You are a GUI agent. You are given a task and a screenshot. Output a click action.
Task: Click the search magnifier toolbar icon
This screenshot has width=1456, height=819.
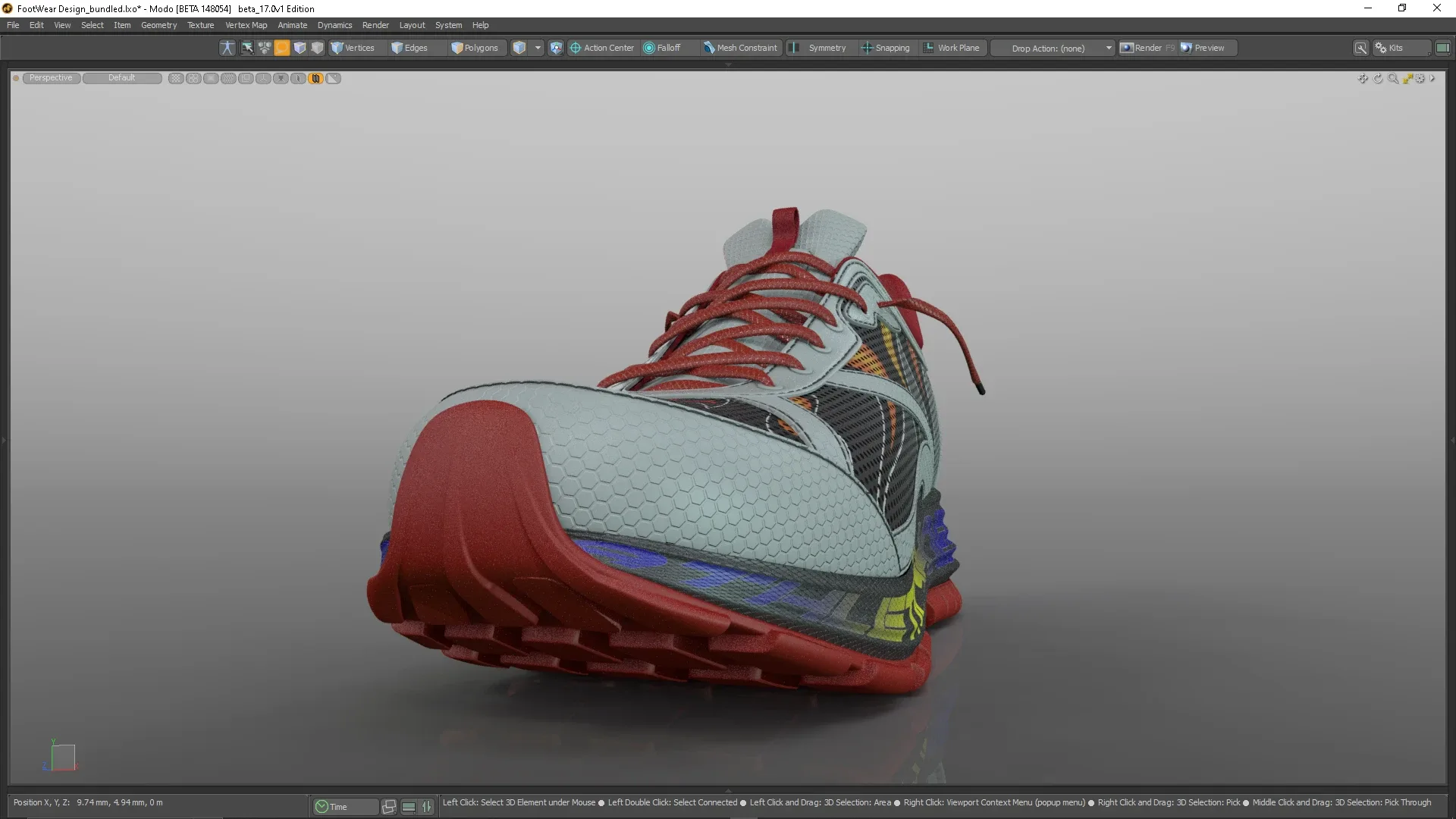click(1361, 48)
